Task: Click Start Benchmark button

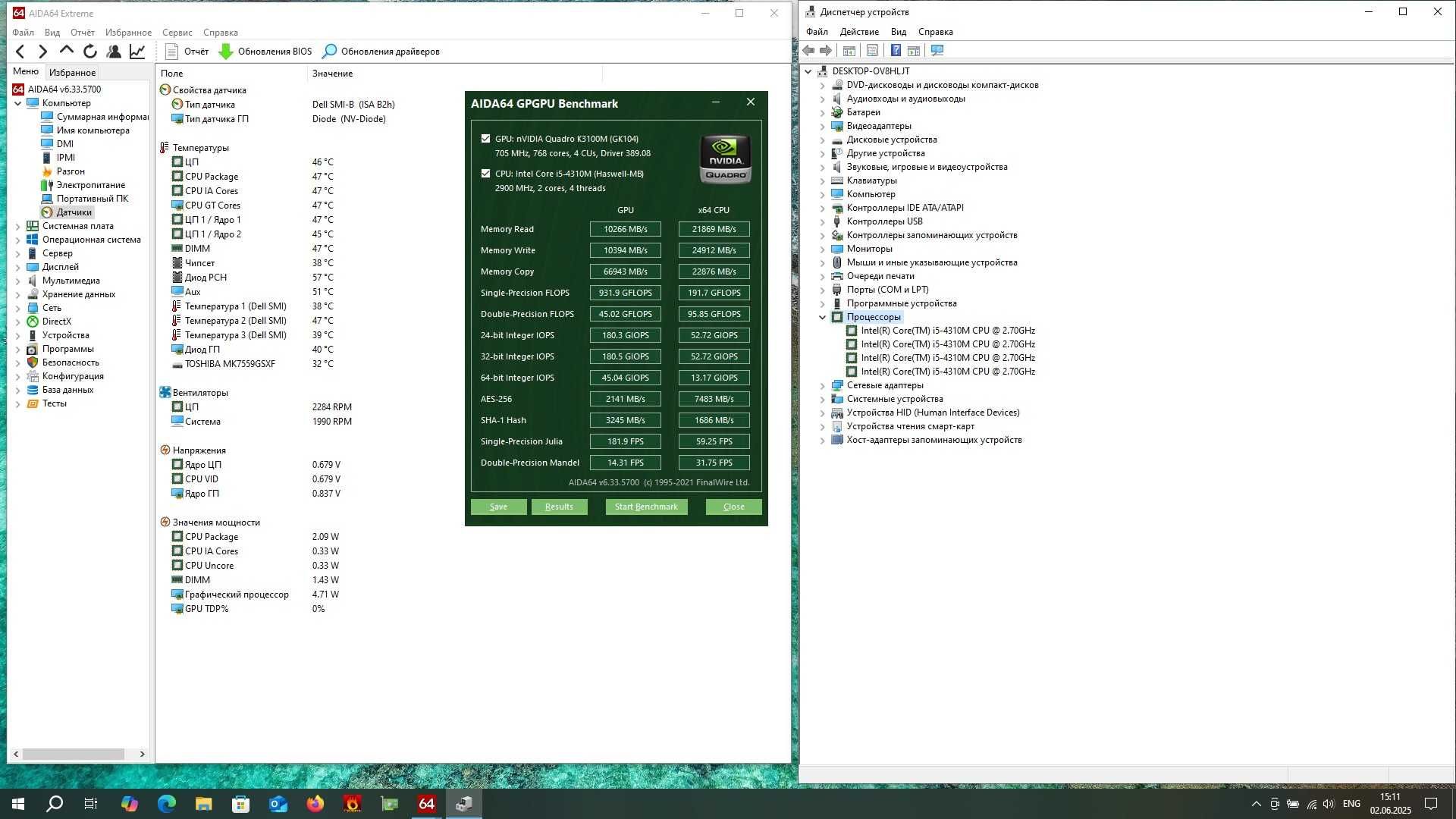Action: [646, 507]
